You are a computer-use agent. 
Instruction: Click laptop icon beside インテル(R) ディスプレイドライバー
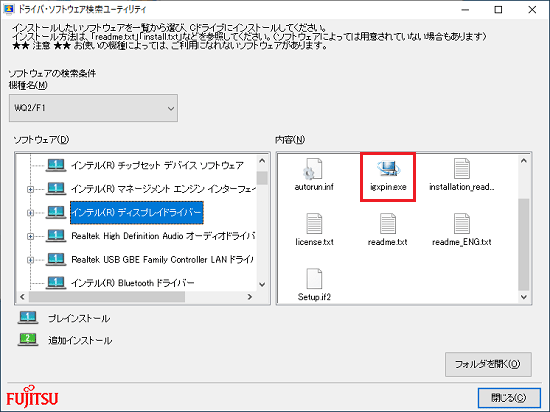coord(56,212)
